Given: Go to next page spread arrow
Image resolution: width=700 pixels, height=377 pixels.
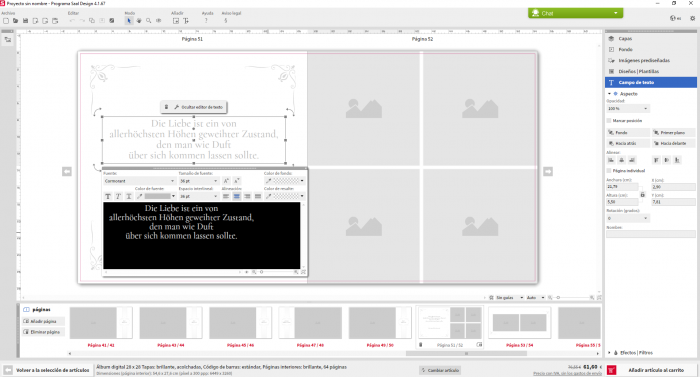Looking at the screenshot, I should coord(548,172).
